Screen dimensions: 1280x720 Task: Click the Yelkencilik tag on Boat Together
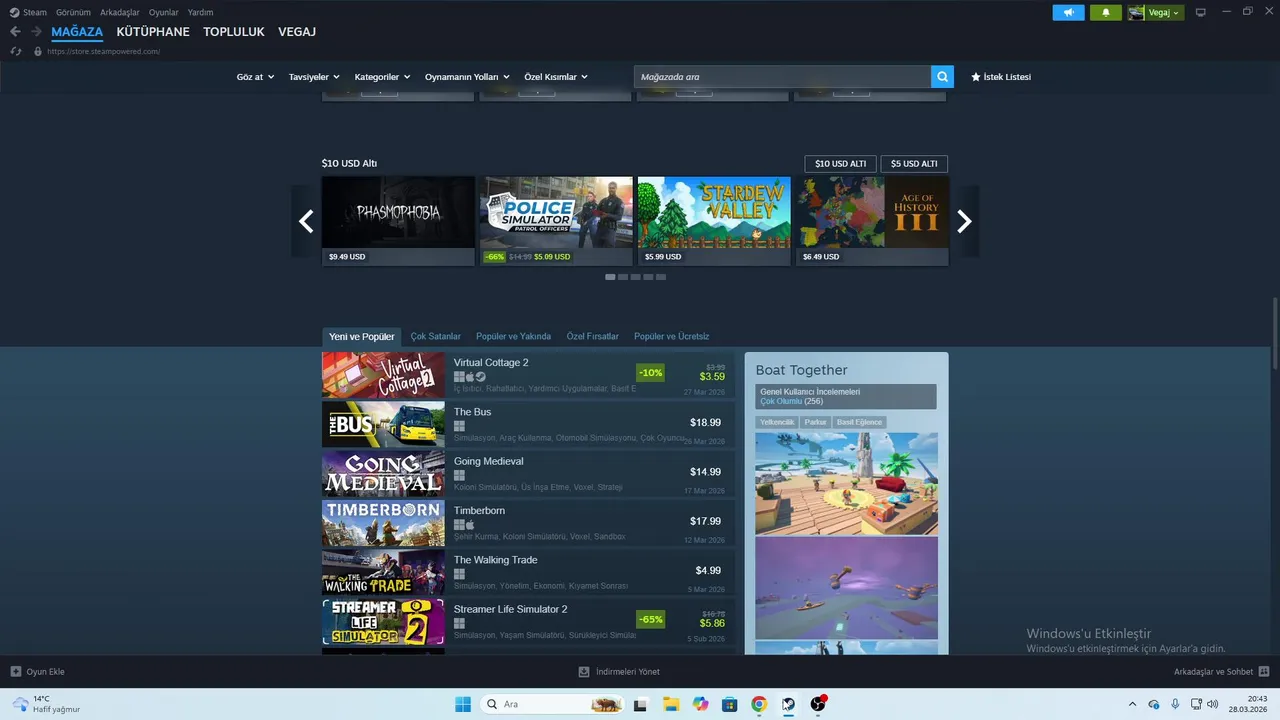pyautogui.click(x=777, y=422)
